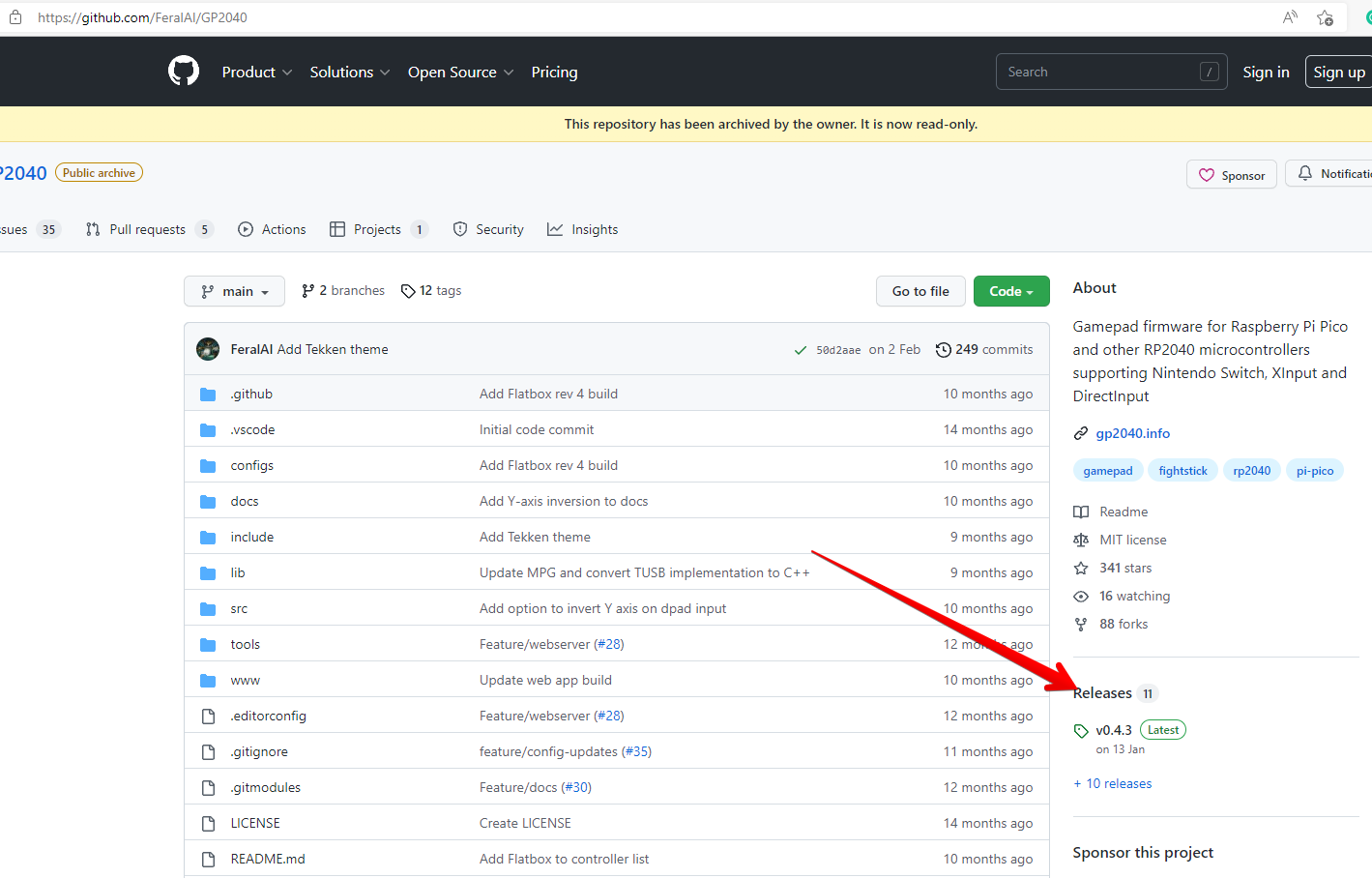Screen dimensions: 1372x878
Task: Open the v0.4.3 latest release
Action: point(1114,730)
